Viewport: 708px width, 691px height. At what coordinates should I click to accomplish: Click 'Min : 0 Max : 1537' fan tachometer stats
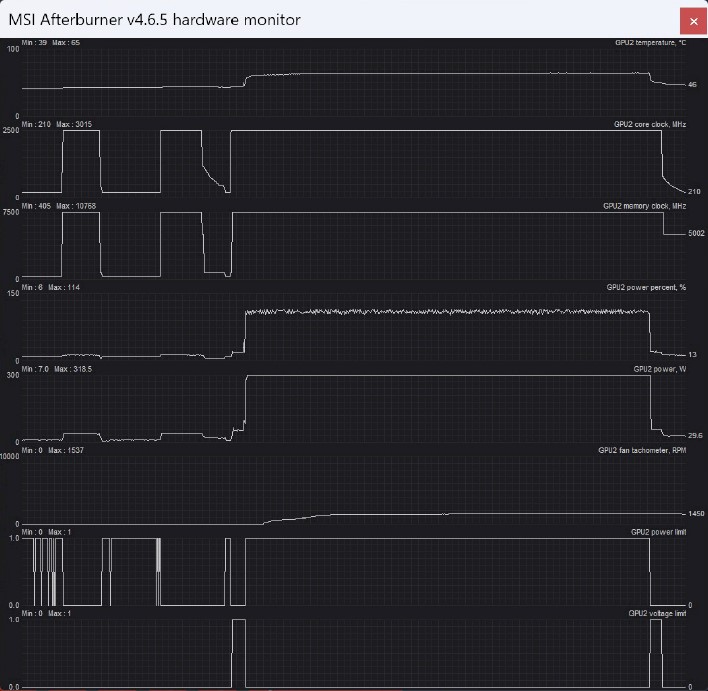52,450
